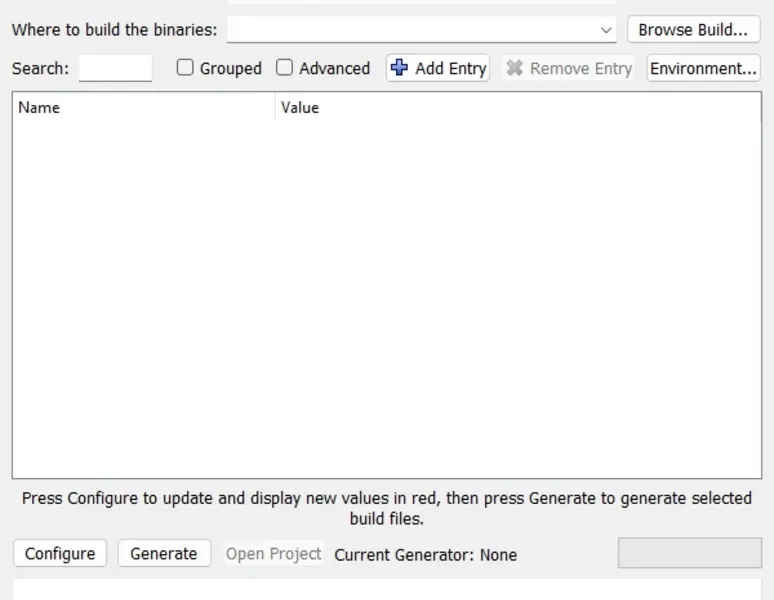Open the Browse Build... dialog
Image resolution: width=774 pixels, height=600 pixels.
coord(692,30)
